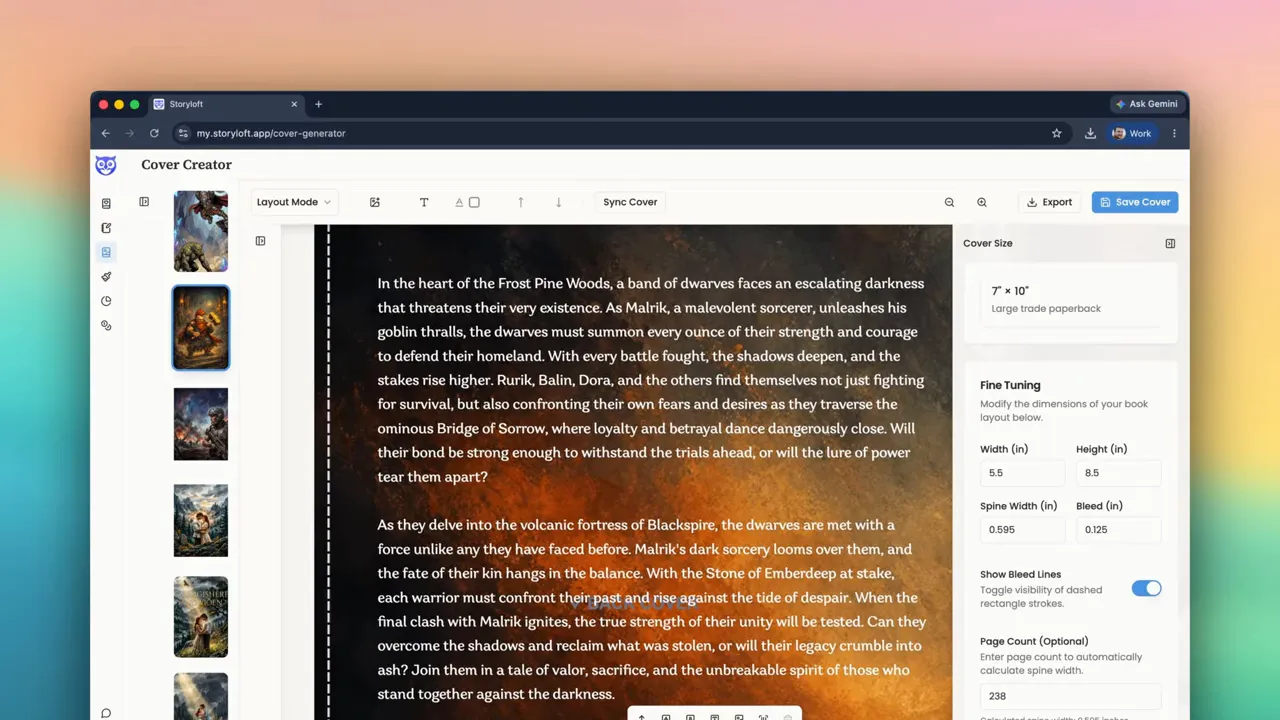
Task: Collapse the Cover Size side panel
Action: pos(1170,243)
